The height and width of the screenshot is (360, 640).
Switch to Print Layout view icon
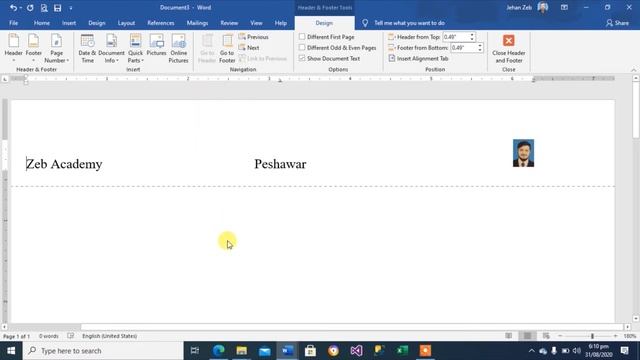(x=527, y=336)
